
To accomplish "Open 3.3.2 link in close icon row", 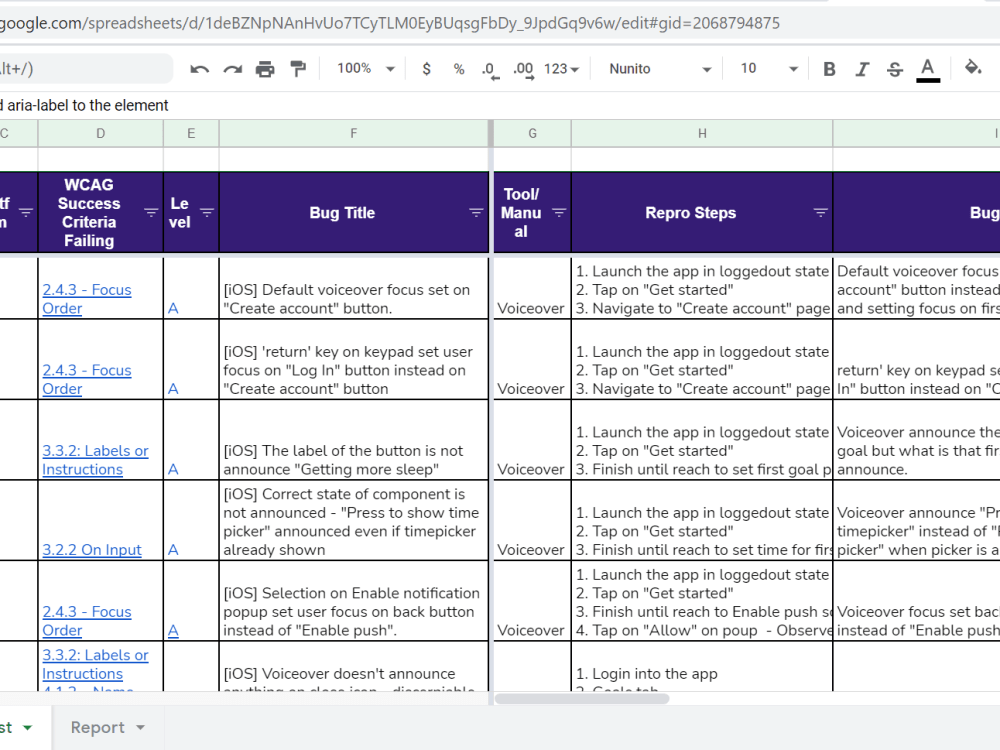I will (95, 664).
